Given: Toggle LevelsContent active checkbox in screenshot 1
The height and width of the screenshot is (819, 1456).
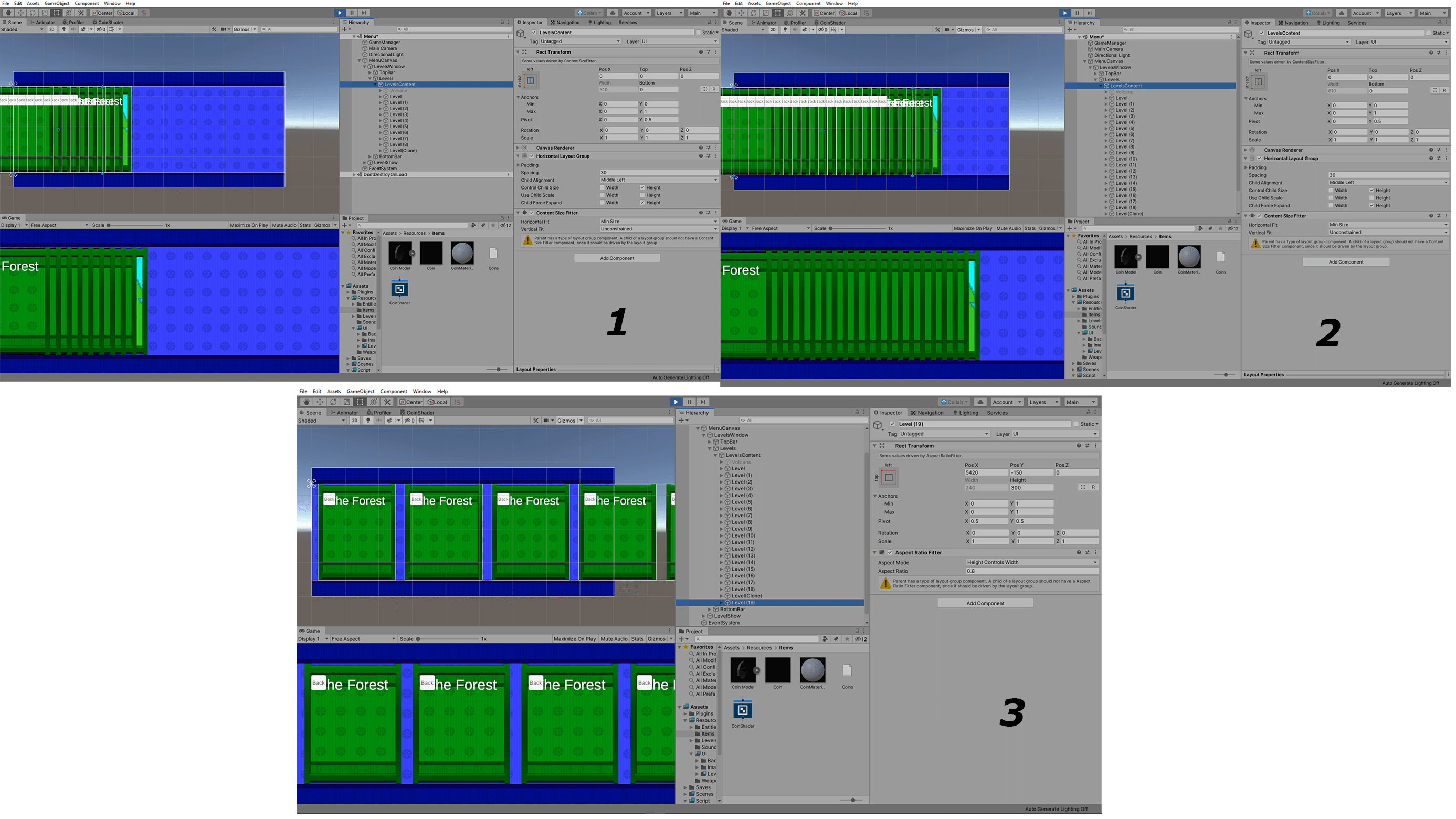Looking at the screenshot, I should 534,32.
